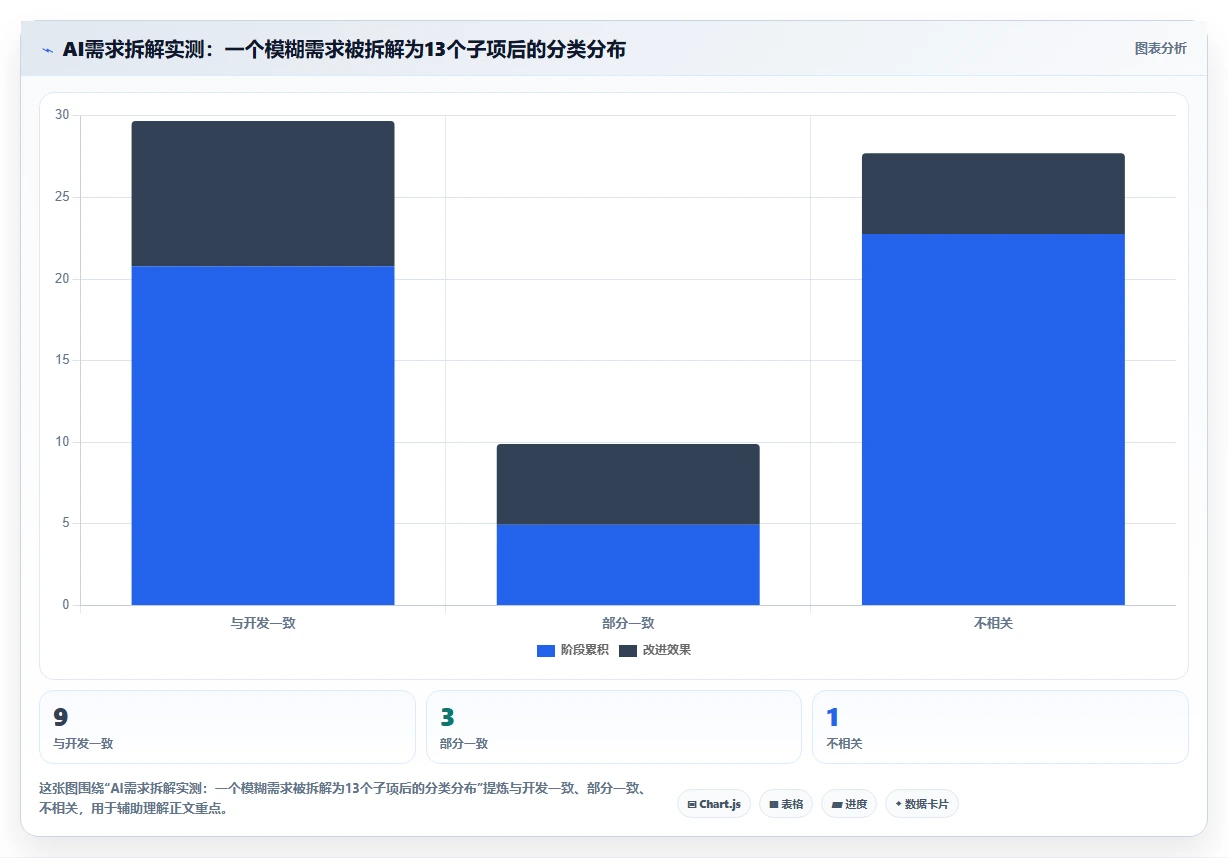Select the Chart.js tag chip
This screenshot has height=858, width=1228.
pos(714,804)
